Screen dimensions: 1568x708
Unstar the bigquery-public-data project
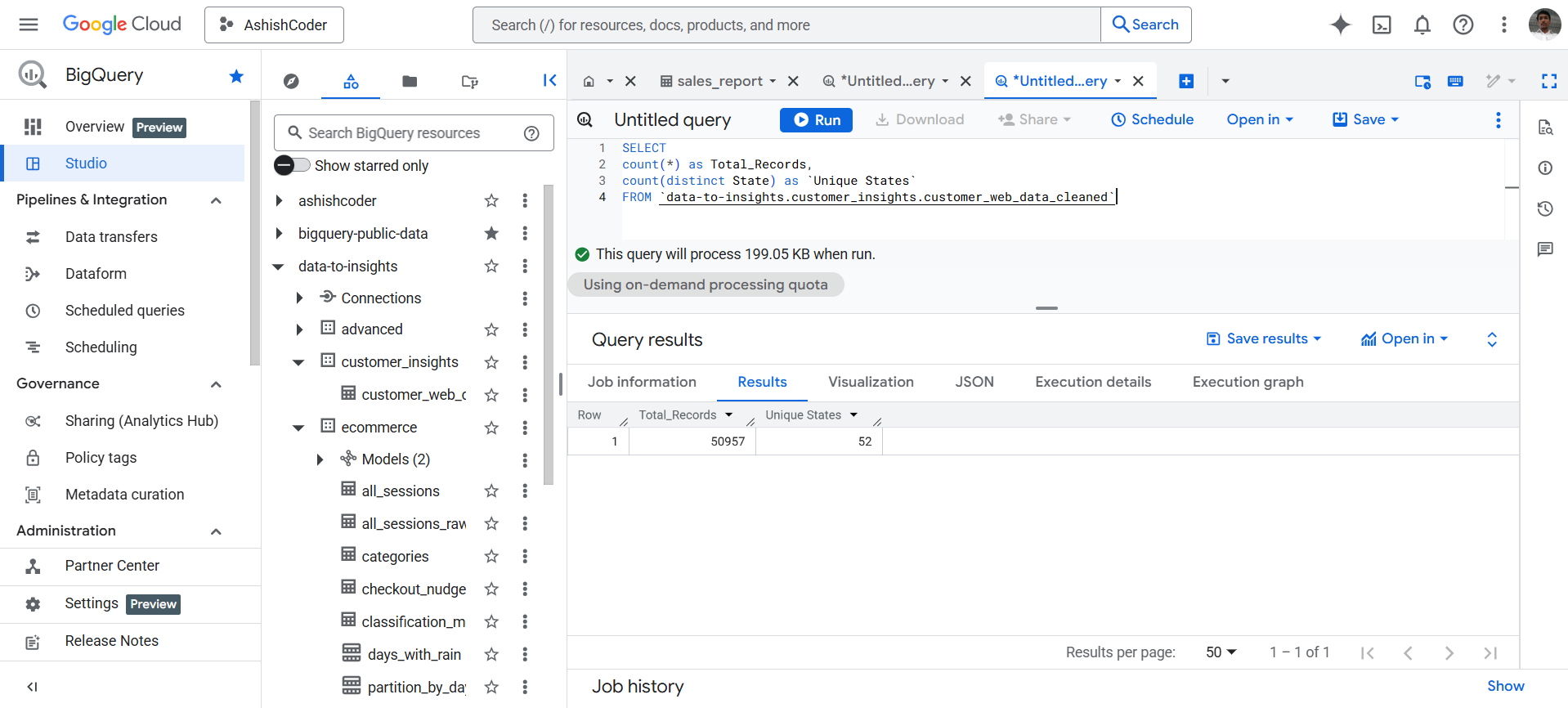point(491,234)
